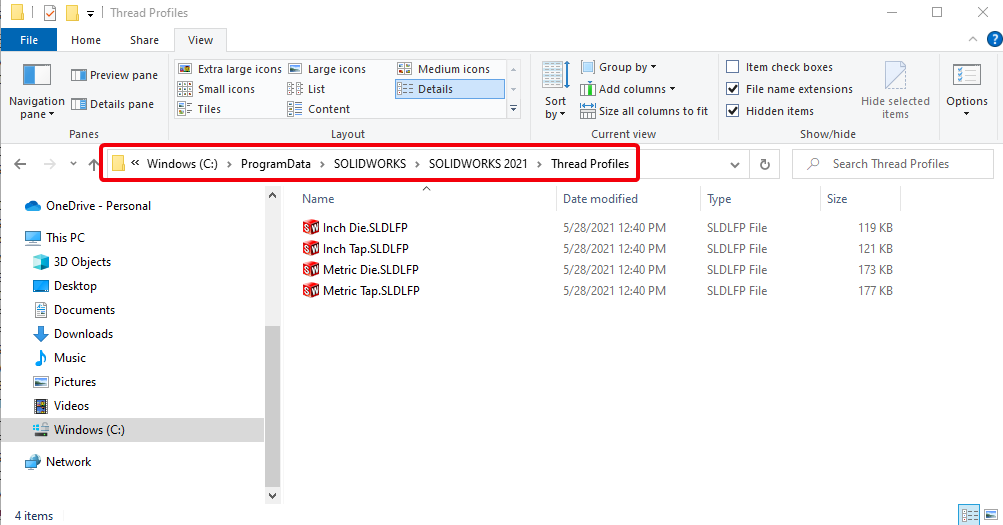The image size is (1003, 525).
Task: Open the Sort by menu
Action: [x=555, y=90]
